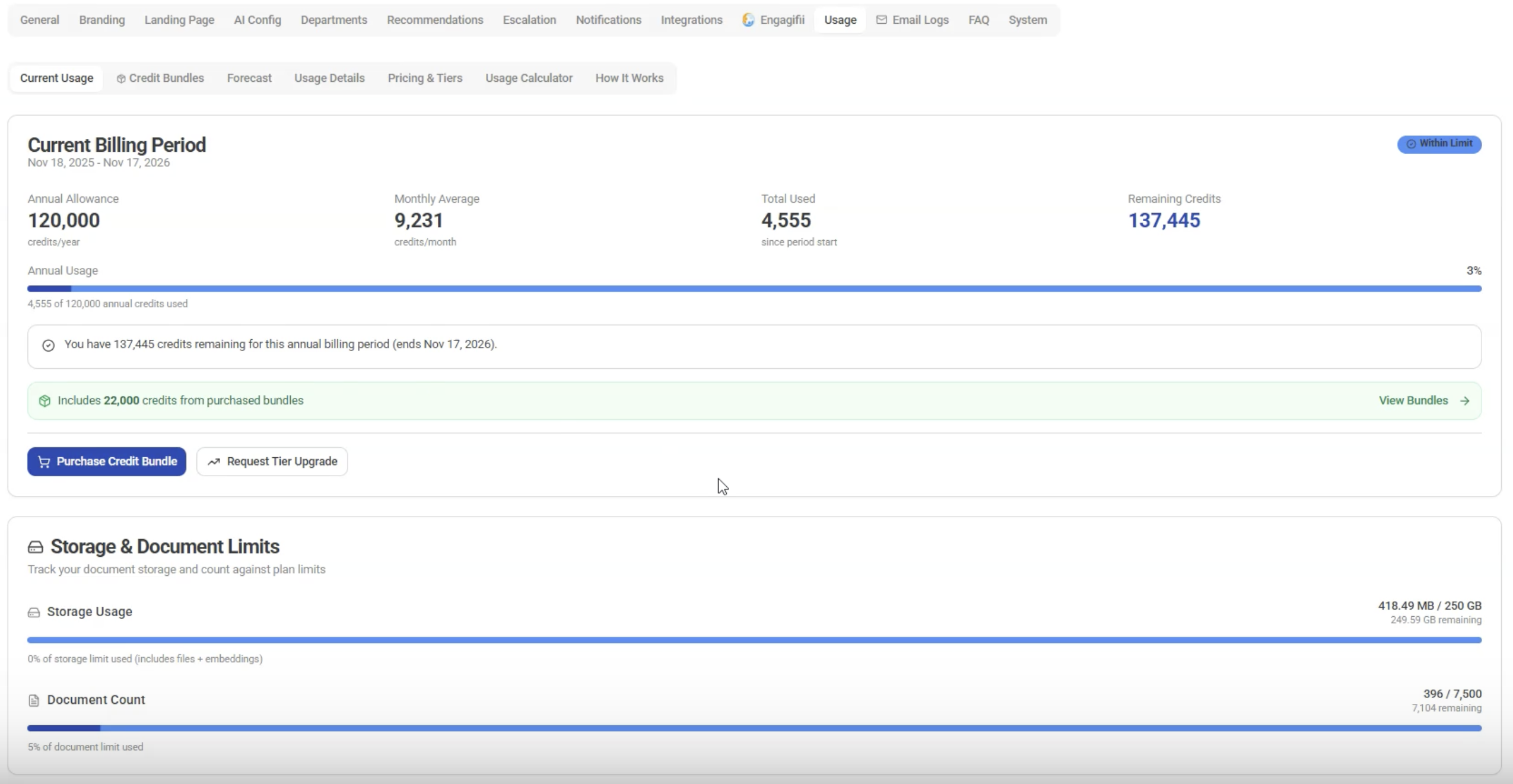Click the green package icon in bundles banner
The width and height of the screenshot is (1513, 784).
click(44, 401)
